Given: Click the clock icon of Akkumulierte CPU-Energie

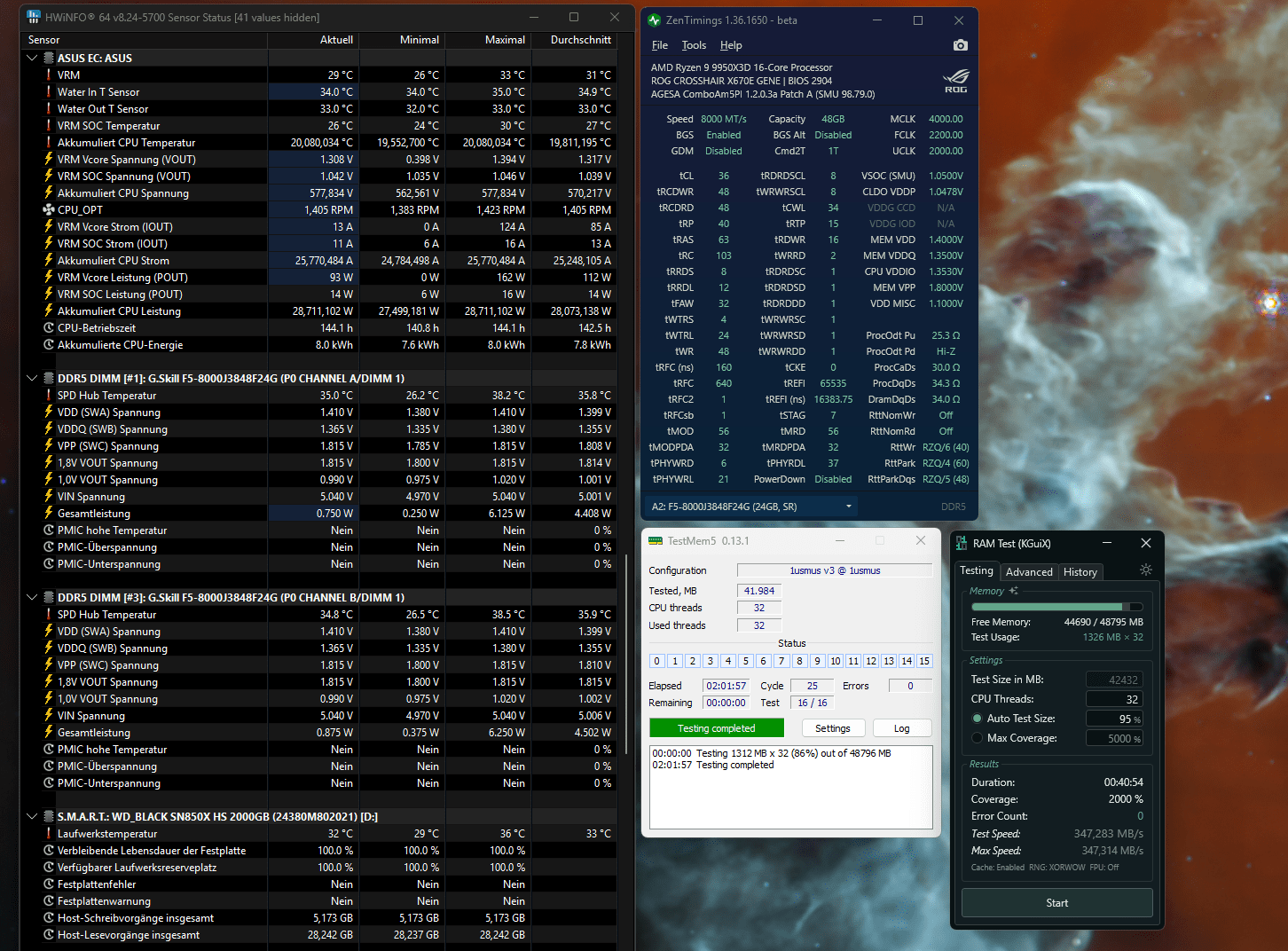Looking at the screenshot, I should click(x=49, y=345).
